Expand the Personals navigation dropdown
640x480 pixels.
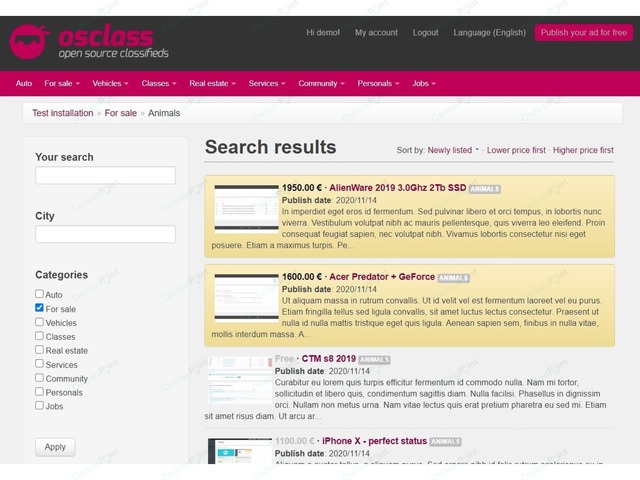click(378, 84)
